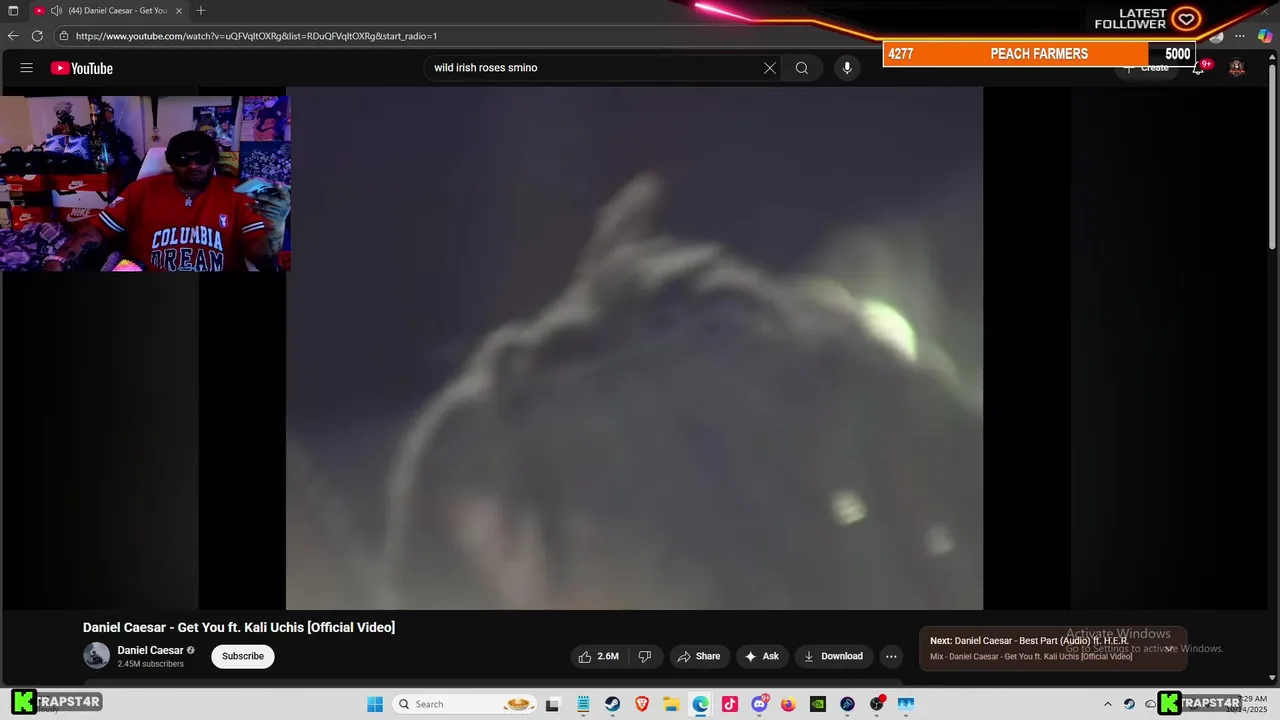Show hidden system tray icons
The image size is (1280, 720).
1107,704
